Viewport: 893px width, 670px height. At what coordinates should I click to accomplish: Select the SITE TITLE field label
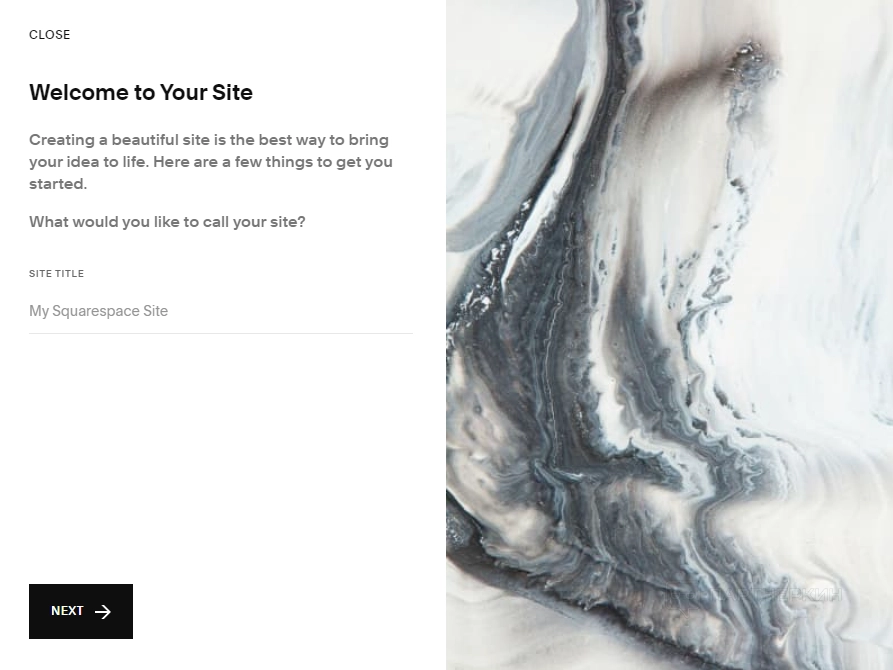56,273
